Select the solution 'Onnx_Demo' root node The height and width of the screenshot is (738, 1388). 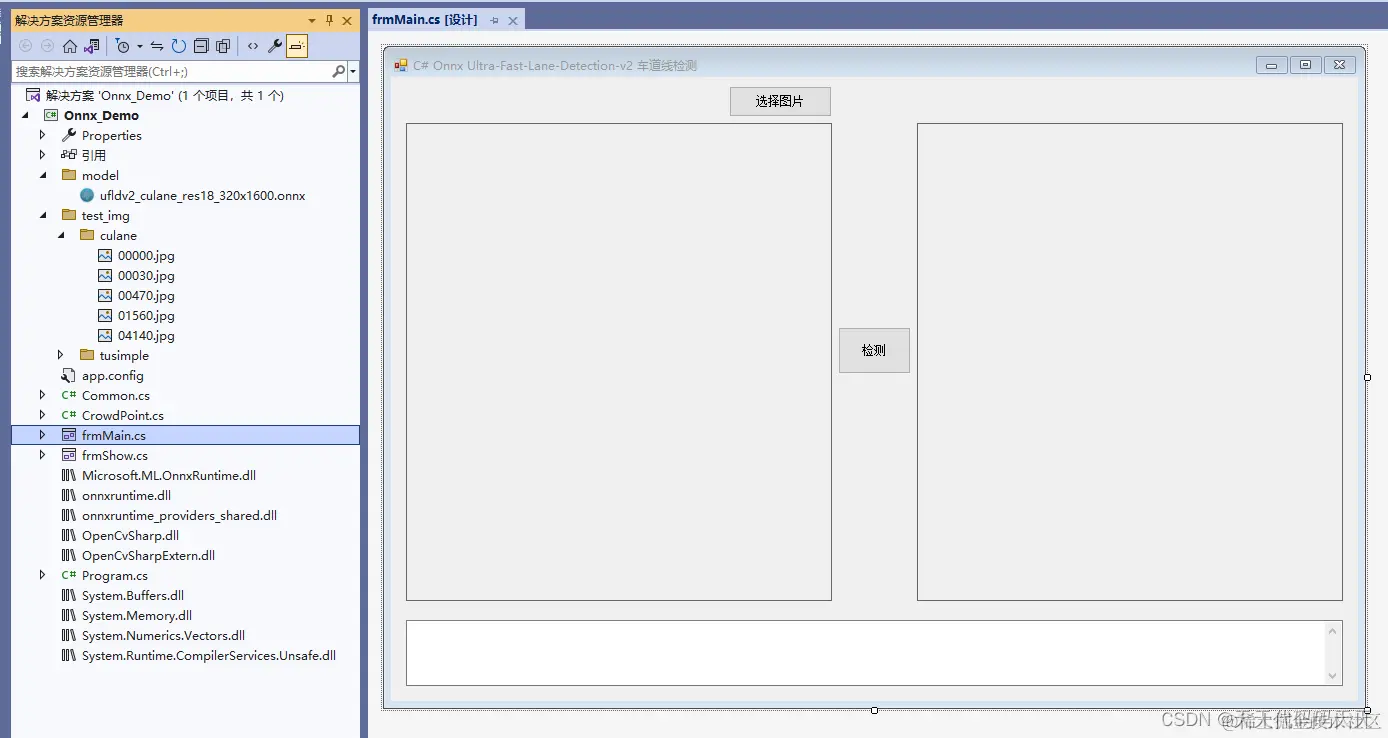(165, 96)
